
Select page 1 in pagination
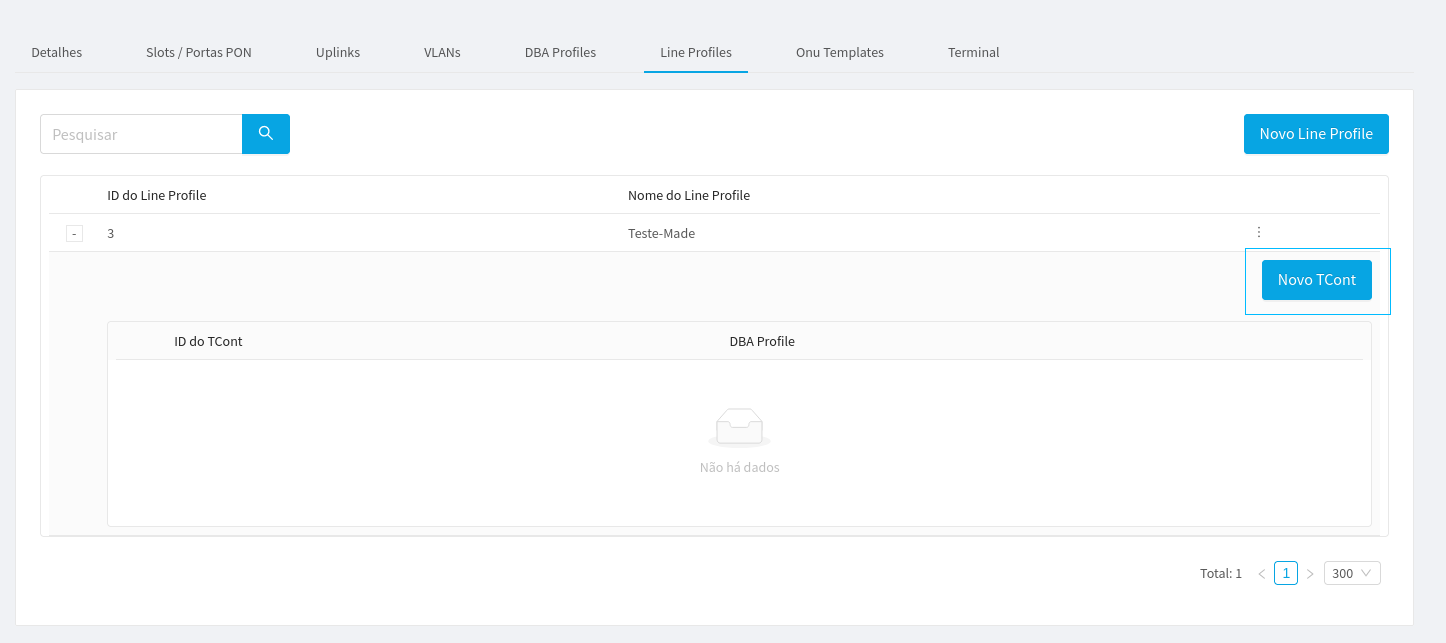[x=1285, y=573]
